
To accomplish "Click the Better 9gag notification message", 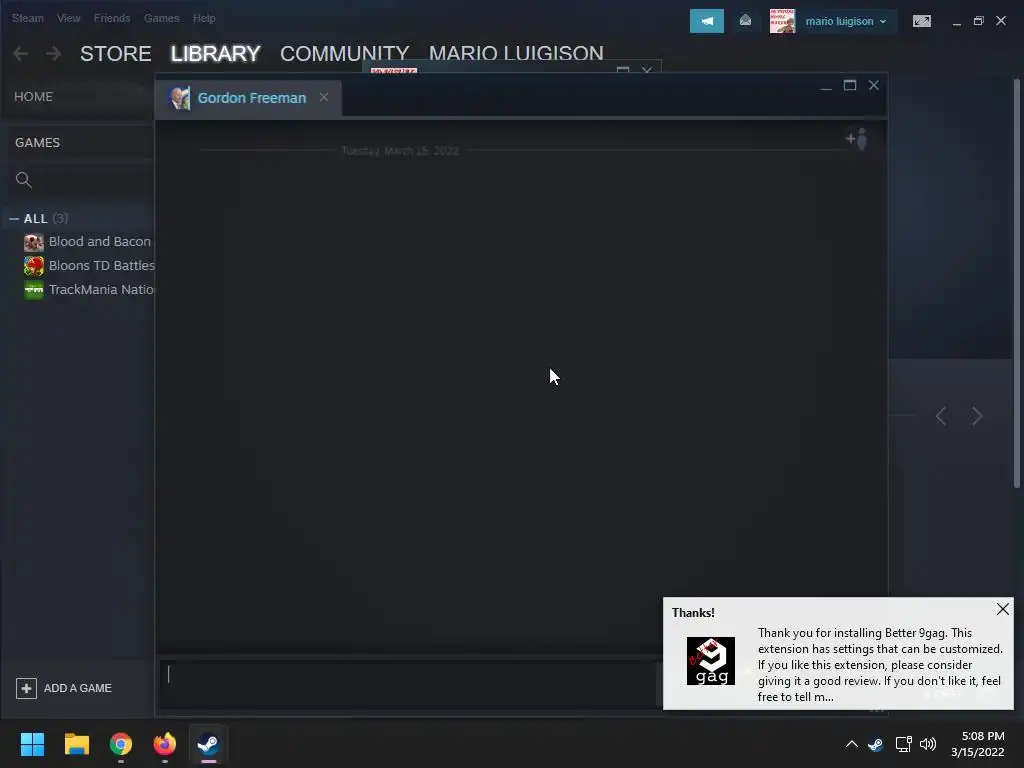I will pyautogui.click(x=880, y=665).
